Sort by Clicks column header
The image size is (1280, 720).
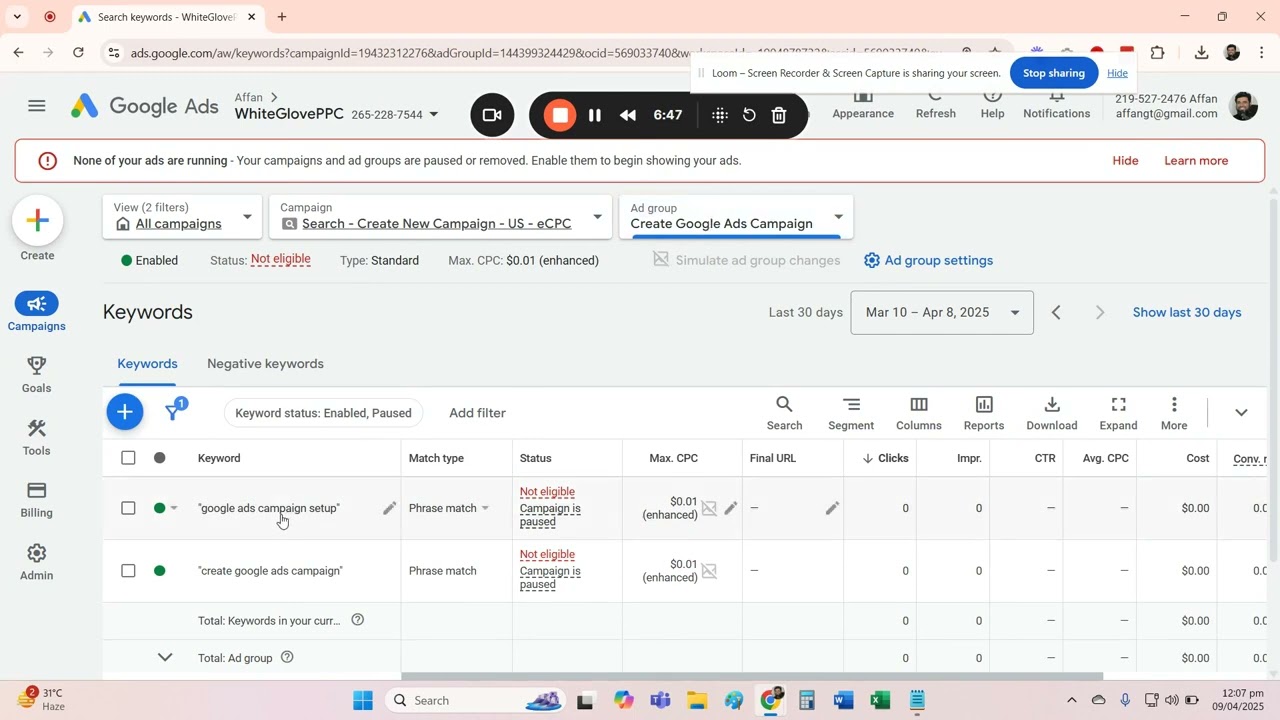coord(885,458)
